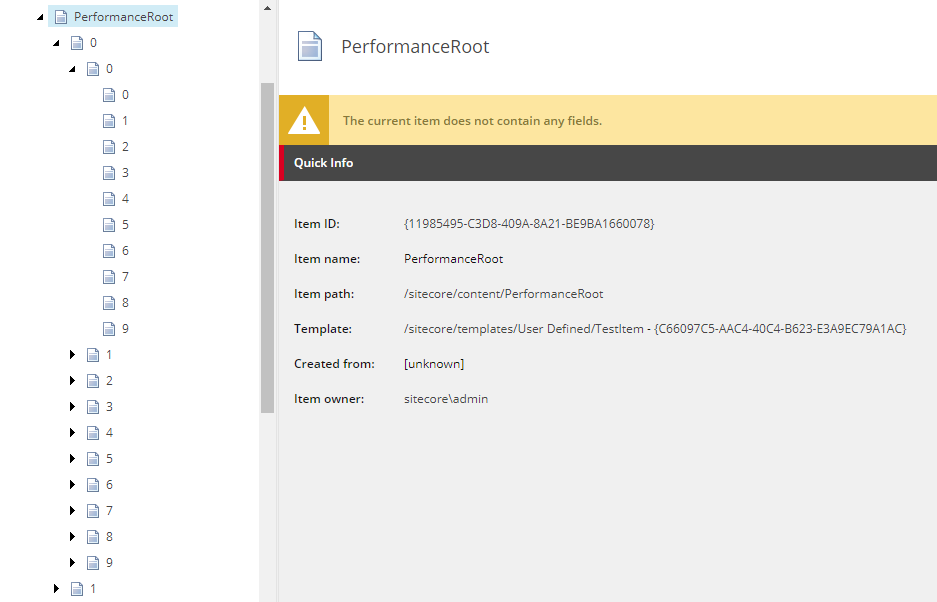
Task: Click the icon of leaf item 9 without an arrow
Action: tap(109, 329)
